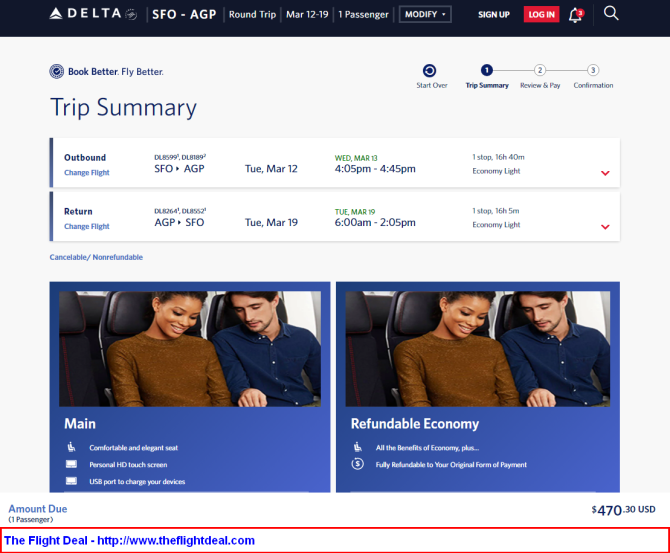Select step 3 Confirmation circle
The image size is (670, 553).
[x=593, y=70]
